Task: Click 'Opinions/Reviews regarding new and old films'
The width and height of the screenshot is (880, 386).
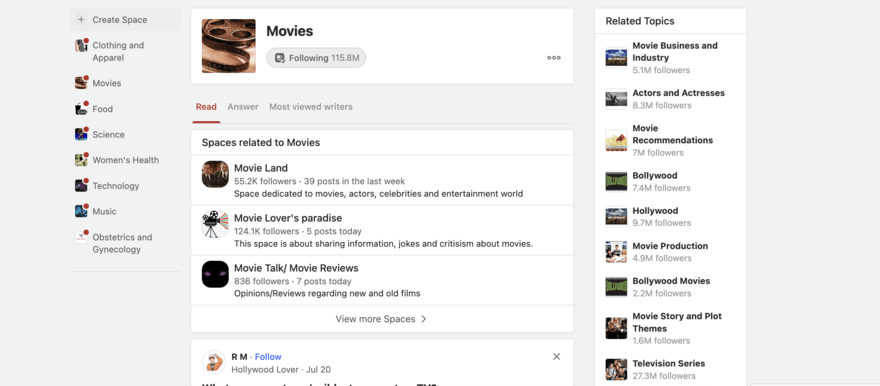Action: pos(327,293)
